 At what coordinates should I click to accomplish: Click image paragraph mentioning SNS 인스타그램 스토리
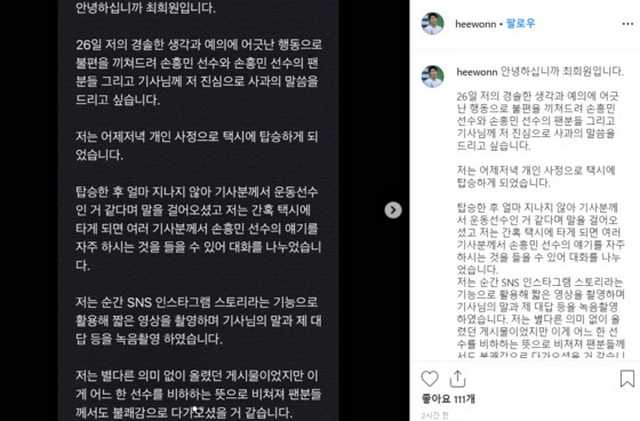pos(198,321)
